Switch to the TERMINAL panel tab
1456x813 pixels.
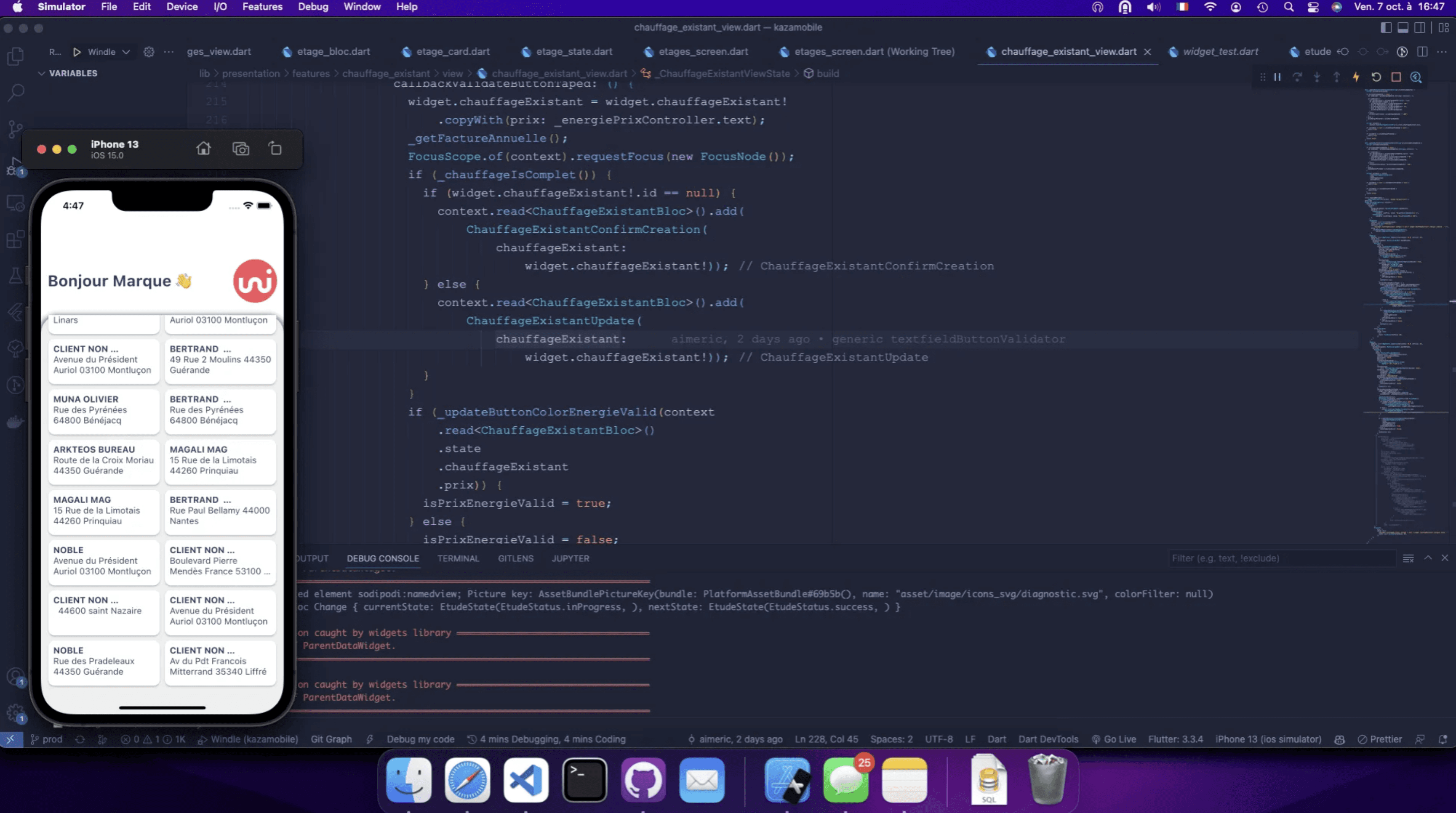click(458, 558)
